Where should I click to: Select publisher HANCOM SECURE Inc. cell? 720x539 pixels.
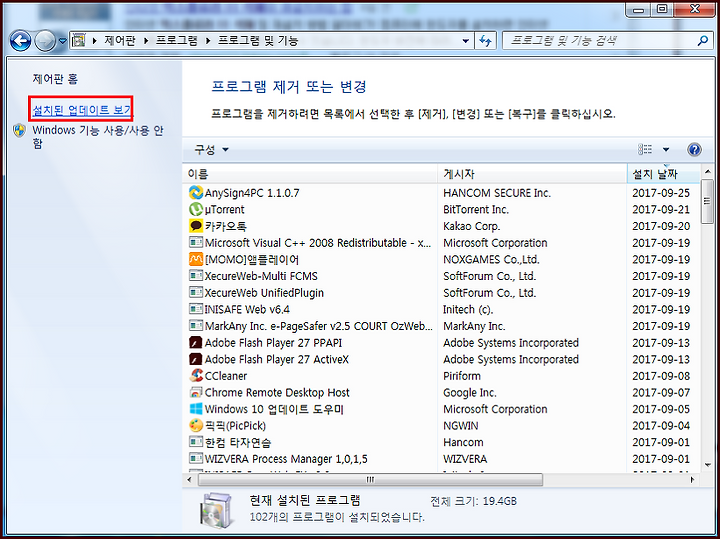pos(497,193)
